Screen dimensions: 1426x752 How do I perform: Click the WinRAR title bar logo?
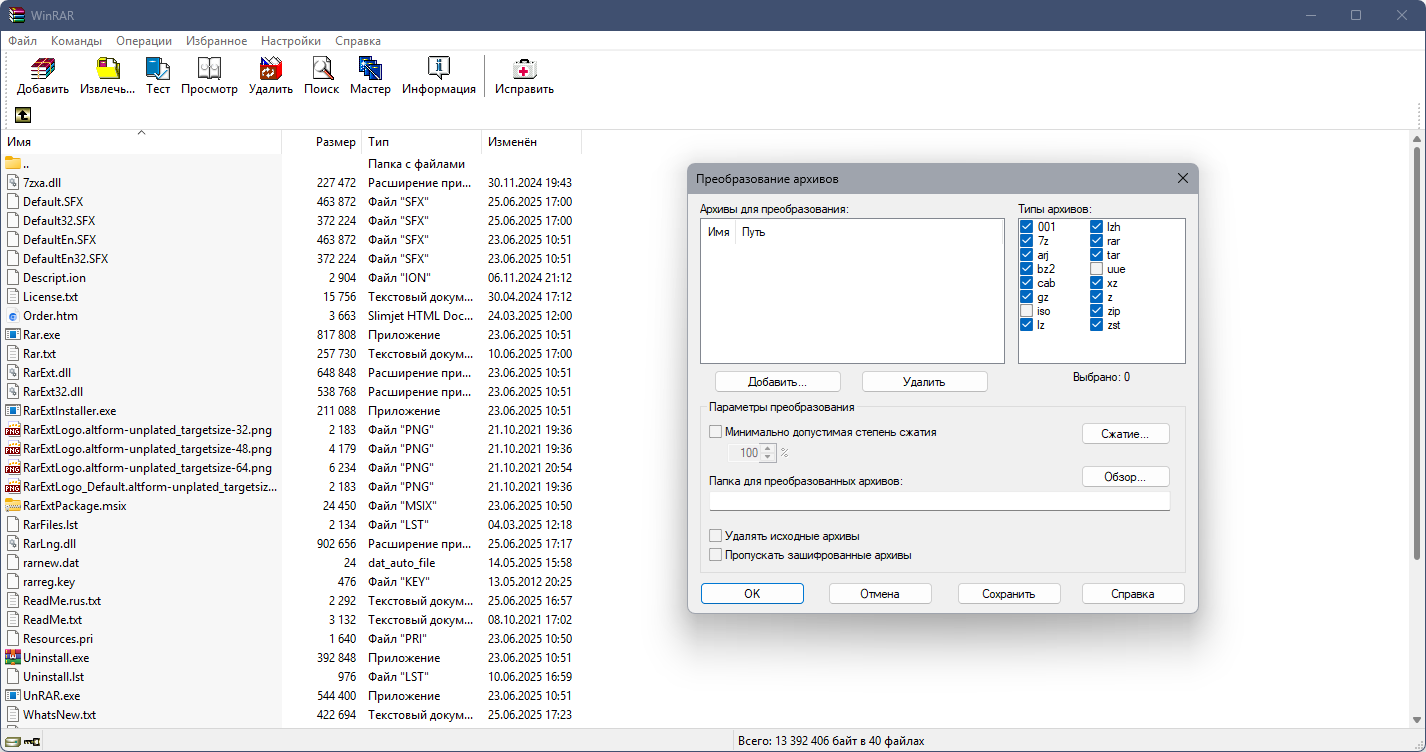(x=16, y=15)
